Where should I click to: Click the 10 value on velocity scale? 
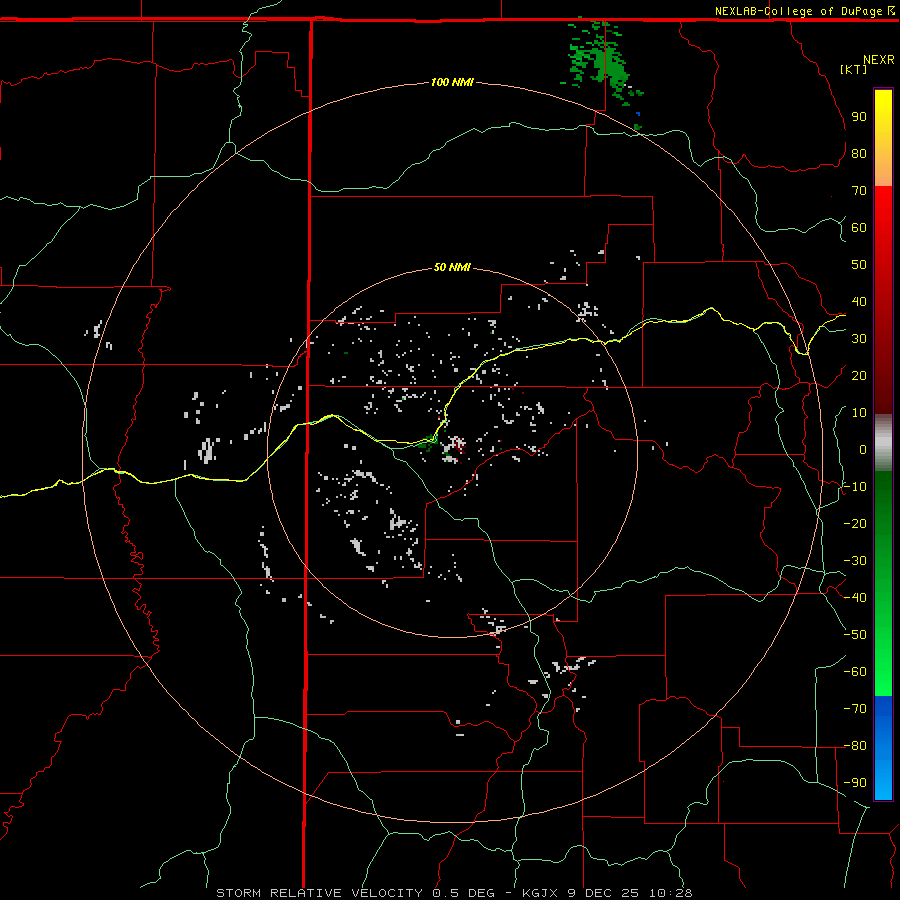tap(859, 413)
